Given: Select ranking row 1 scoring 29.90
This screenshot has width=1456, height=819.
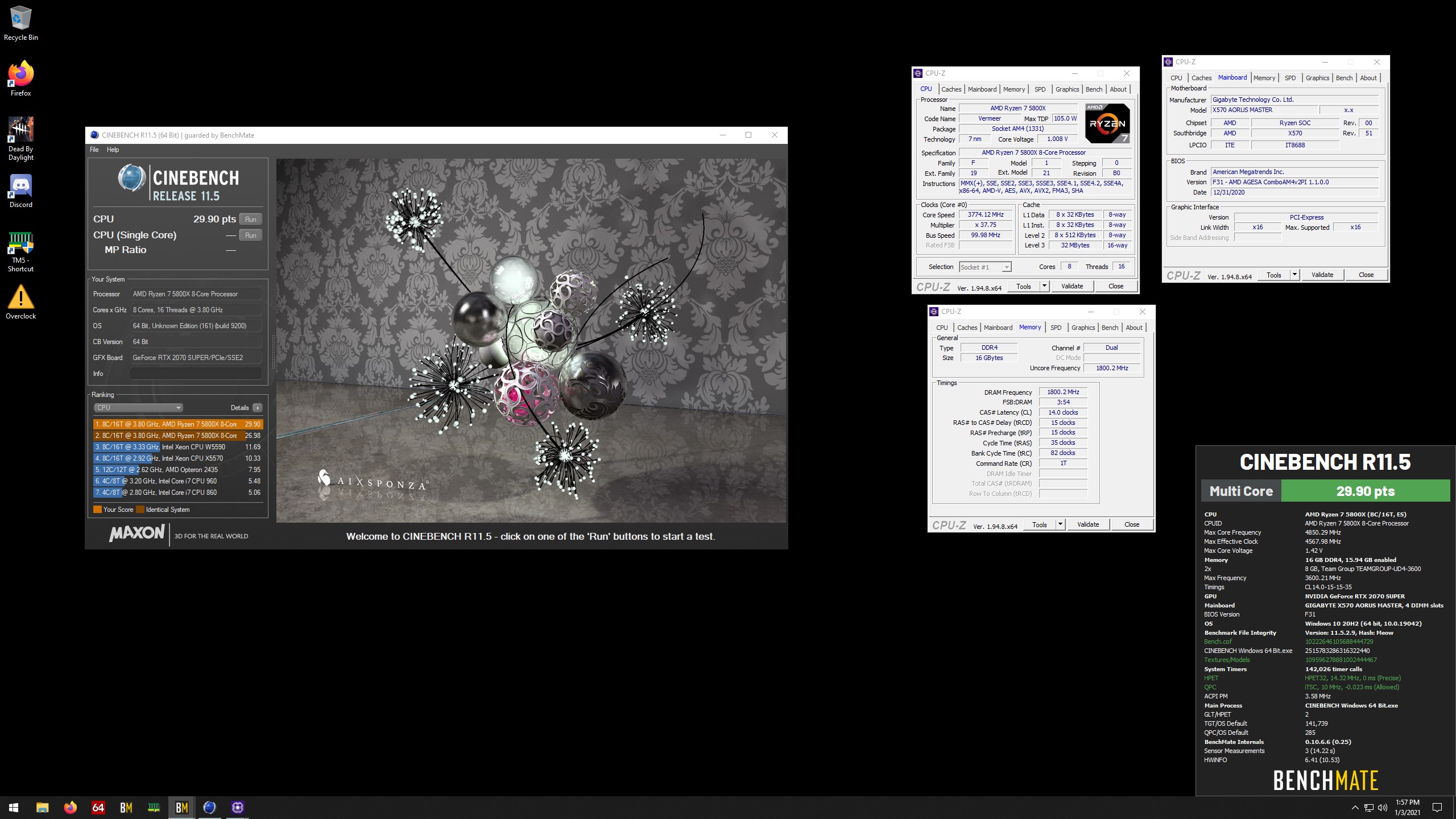Looking at the screenshot, I should tap(178, 424).
